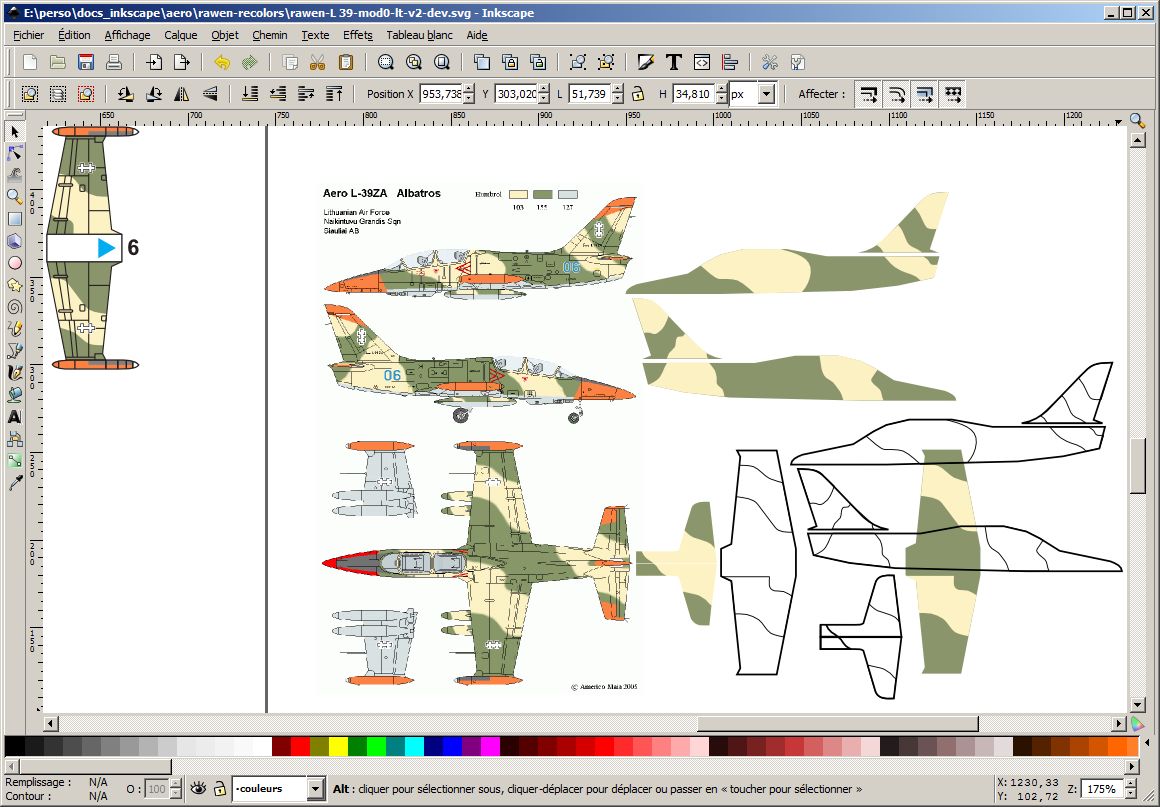Select the Star and polygon tool

click(x=15, y=285)
